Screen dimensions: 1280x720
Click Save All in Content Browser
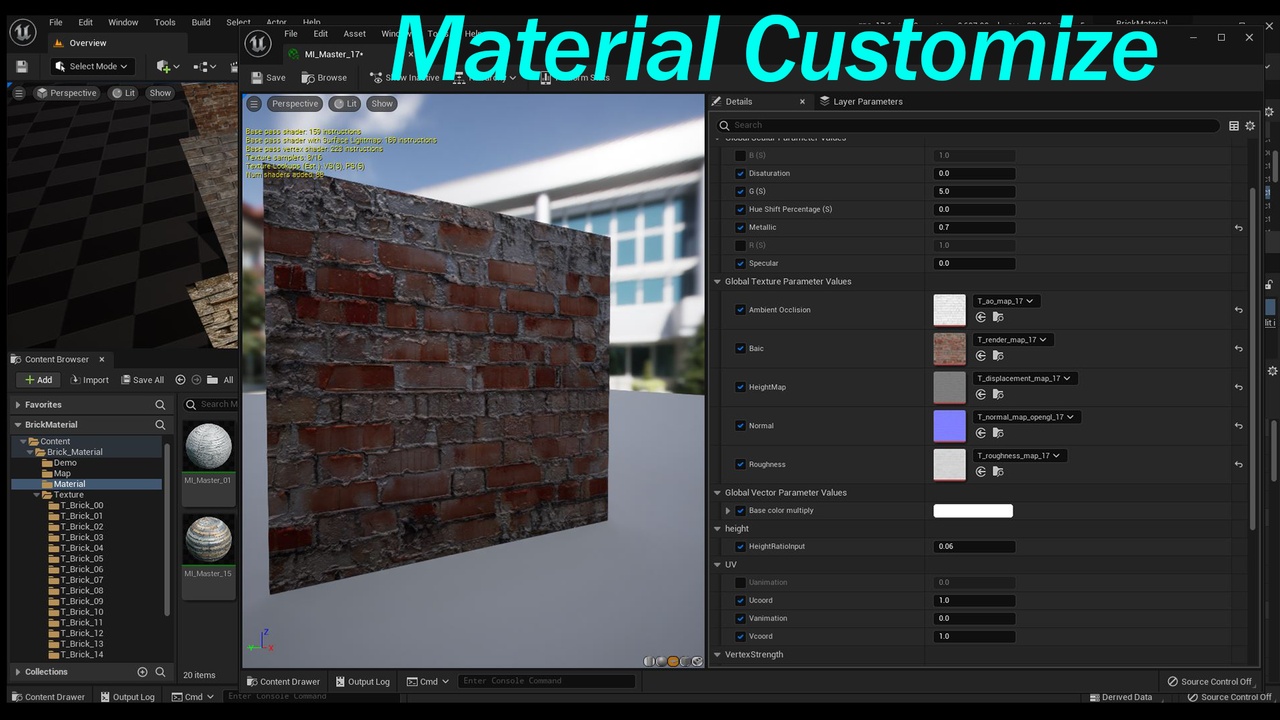[x=142, y=380]
